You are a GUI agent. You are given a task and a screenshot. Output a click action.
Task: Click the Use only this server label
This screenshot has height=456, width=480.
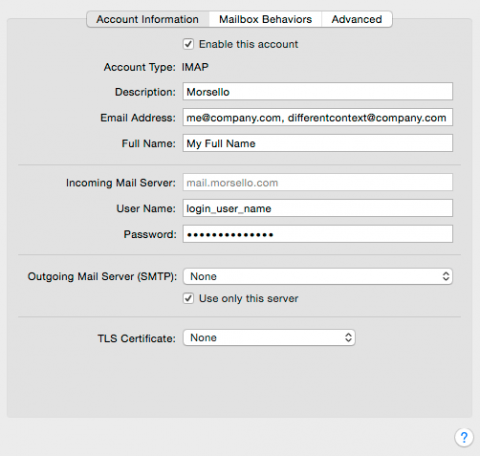248,298
